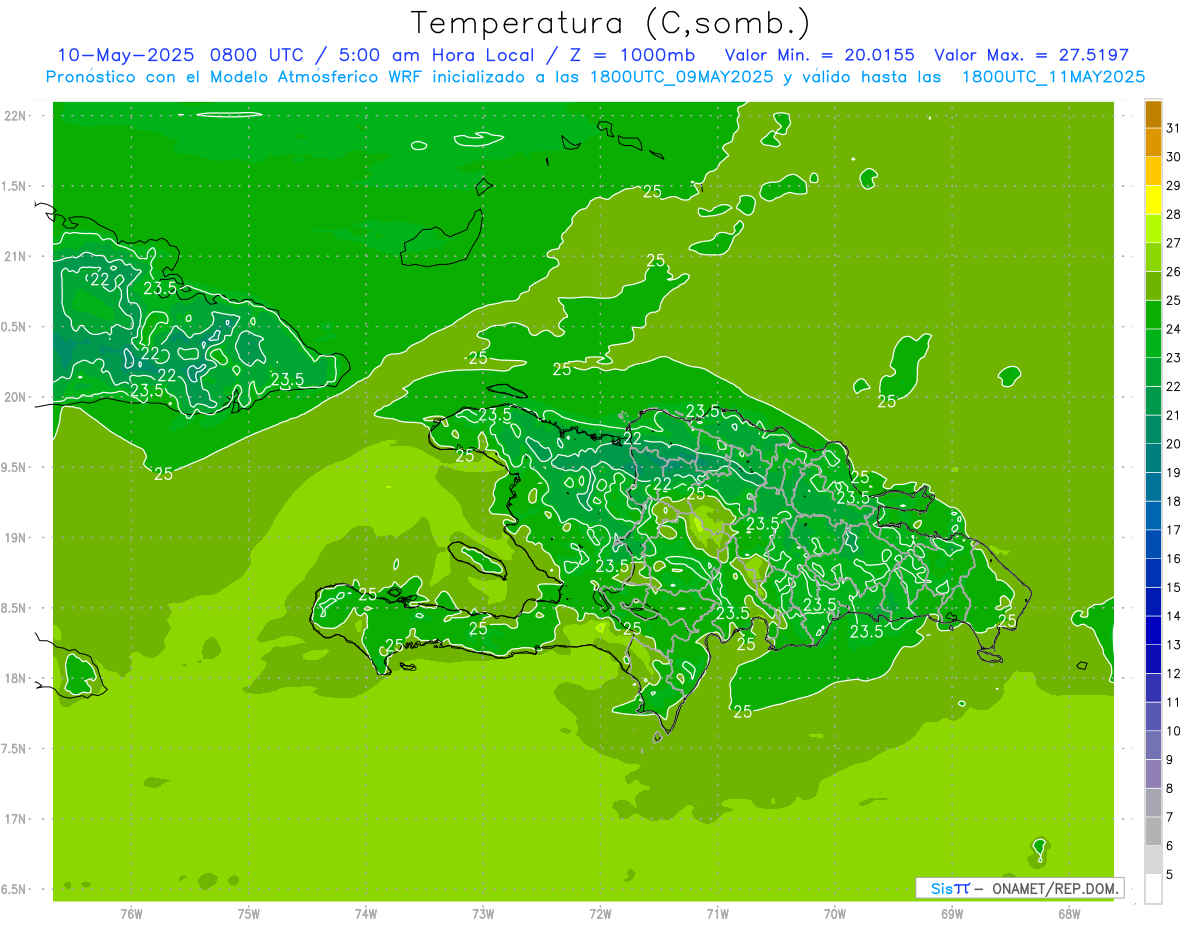
Task: Click the color bar value '7'
Action: pos(1170,817)
